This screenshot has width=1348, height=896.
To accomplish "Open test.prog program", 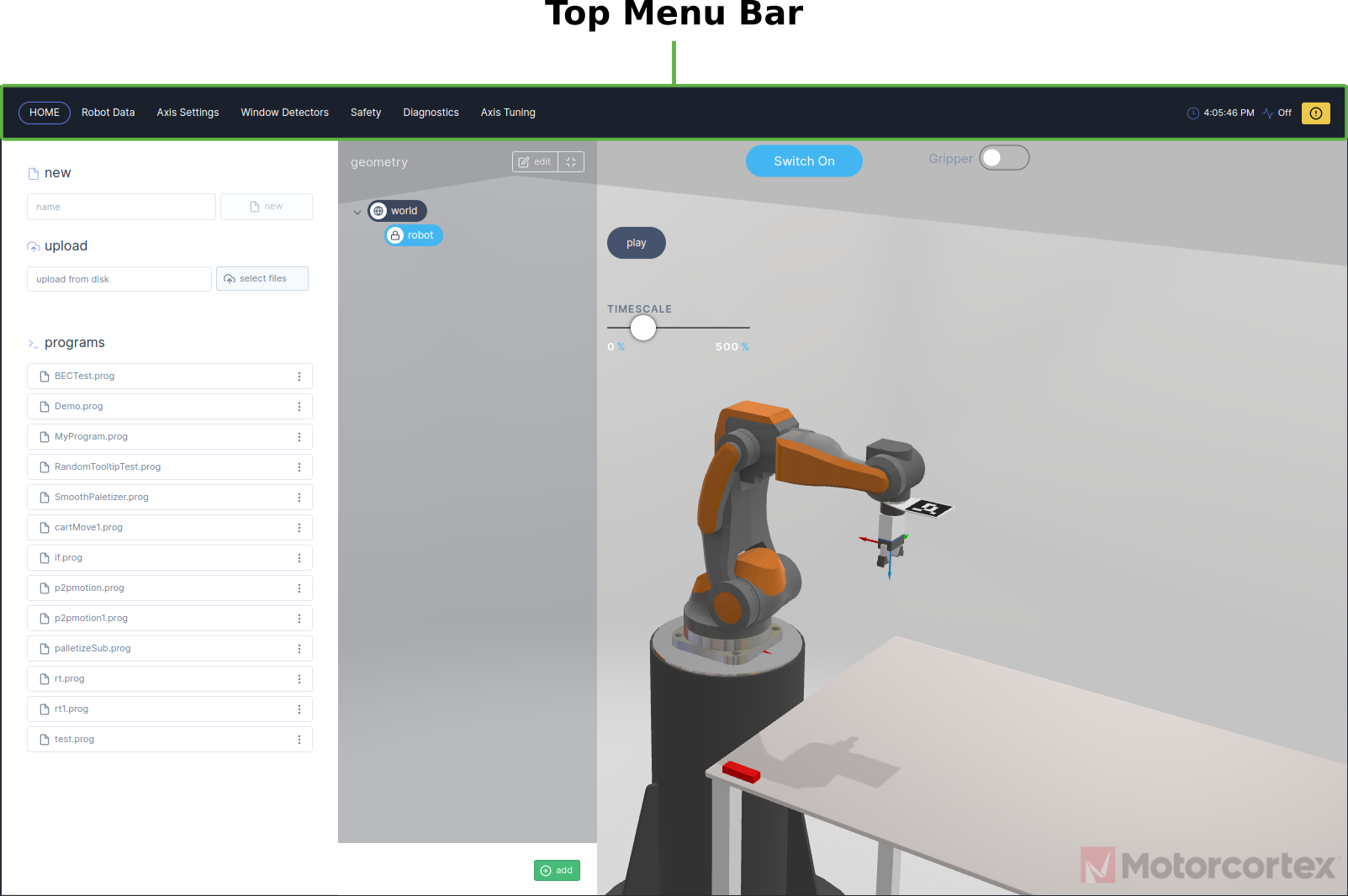I will point(170,740).
